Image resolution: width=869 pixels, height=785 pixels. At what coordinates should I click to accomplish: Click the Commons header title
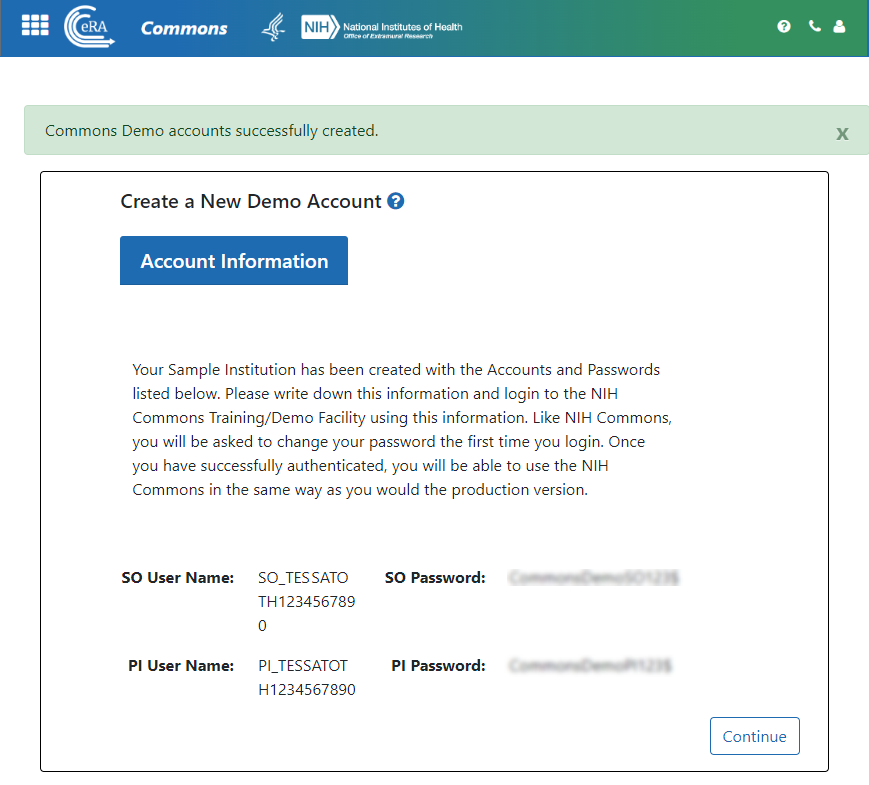pos(184,28)
